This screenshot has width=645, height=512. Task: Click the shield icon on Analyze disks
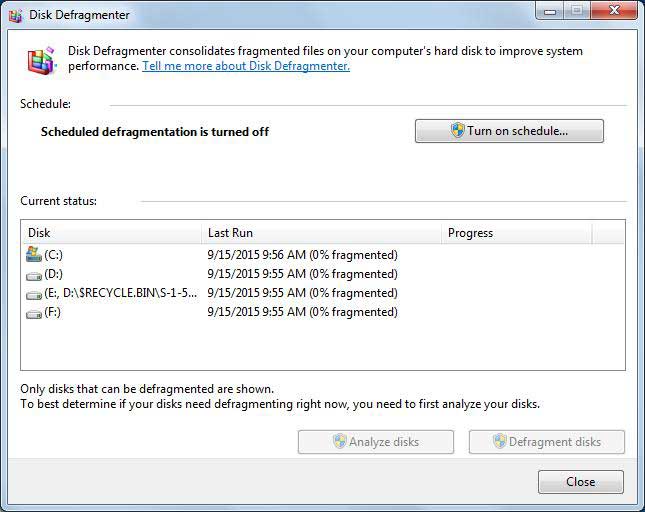coord(340,441)
